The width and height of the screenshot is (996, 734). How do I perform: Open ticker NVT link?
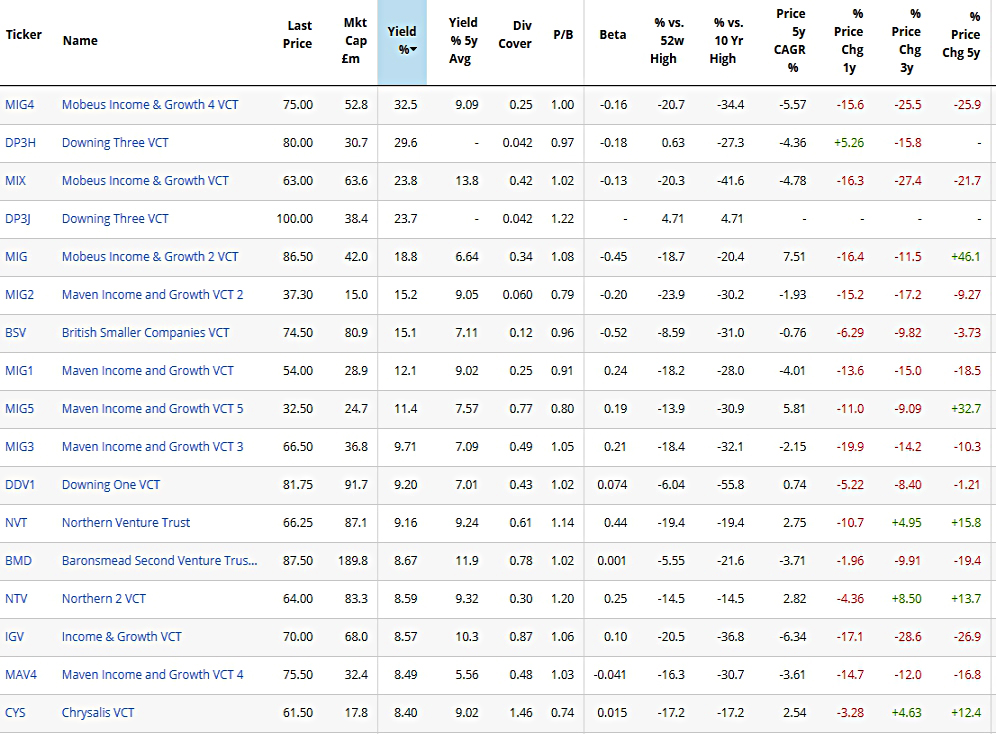[16, 523]
